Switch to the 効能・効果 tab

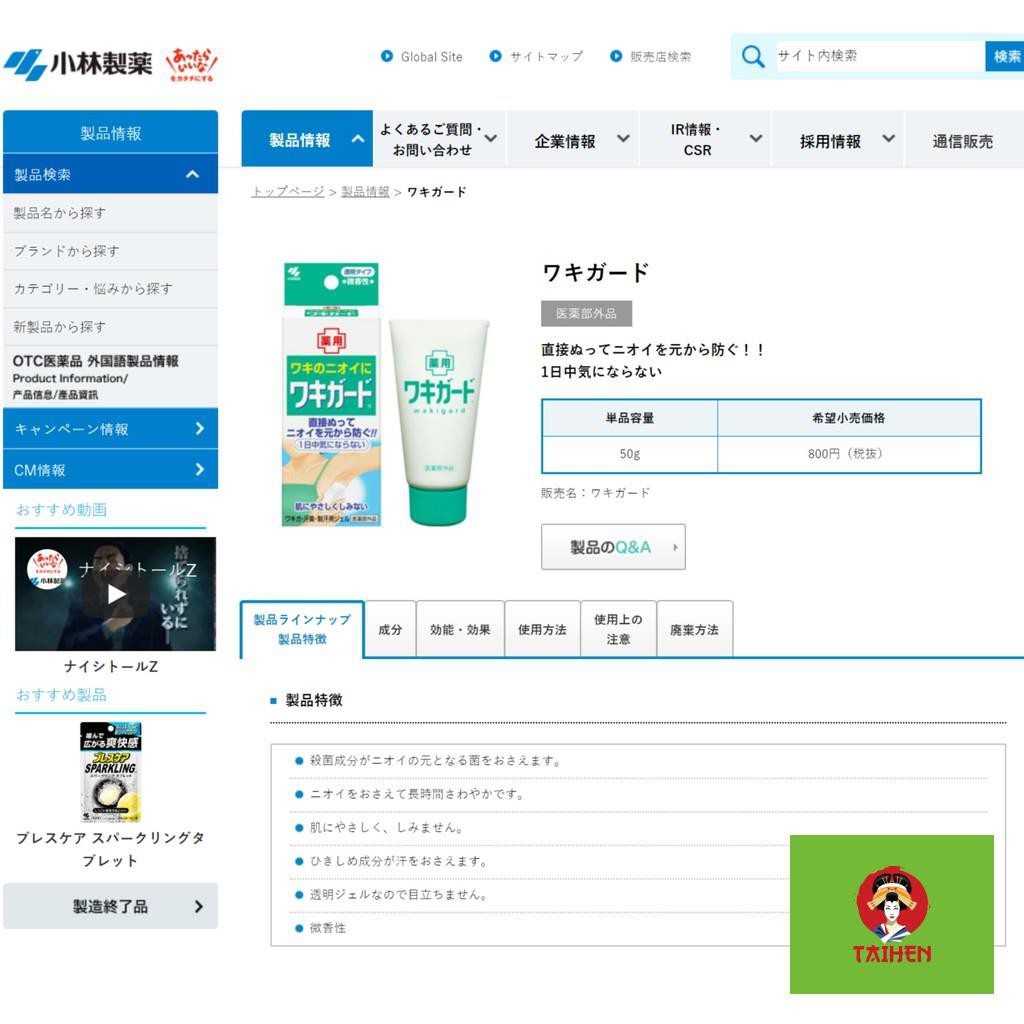(460, 630)
